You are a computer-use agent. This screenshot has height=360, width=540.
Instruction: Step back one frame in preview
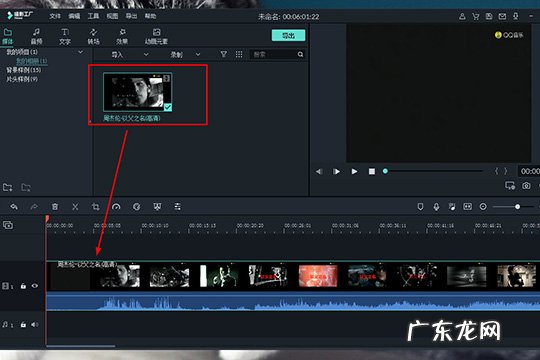tap(319, 171)
